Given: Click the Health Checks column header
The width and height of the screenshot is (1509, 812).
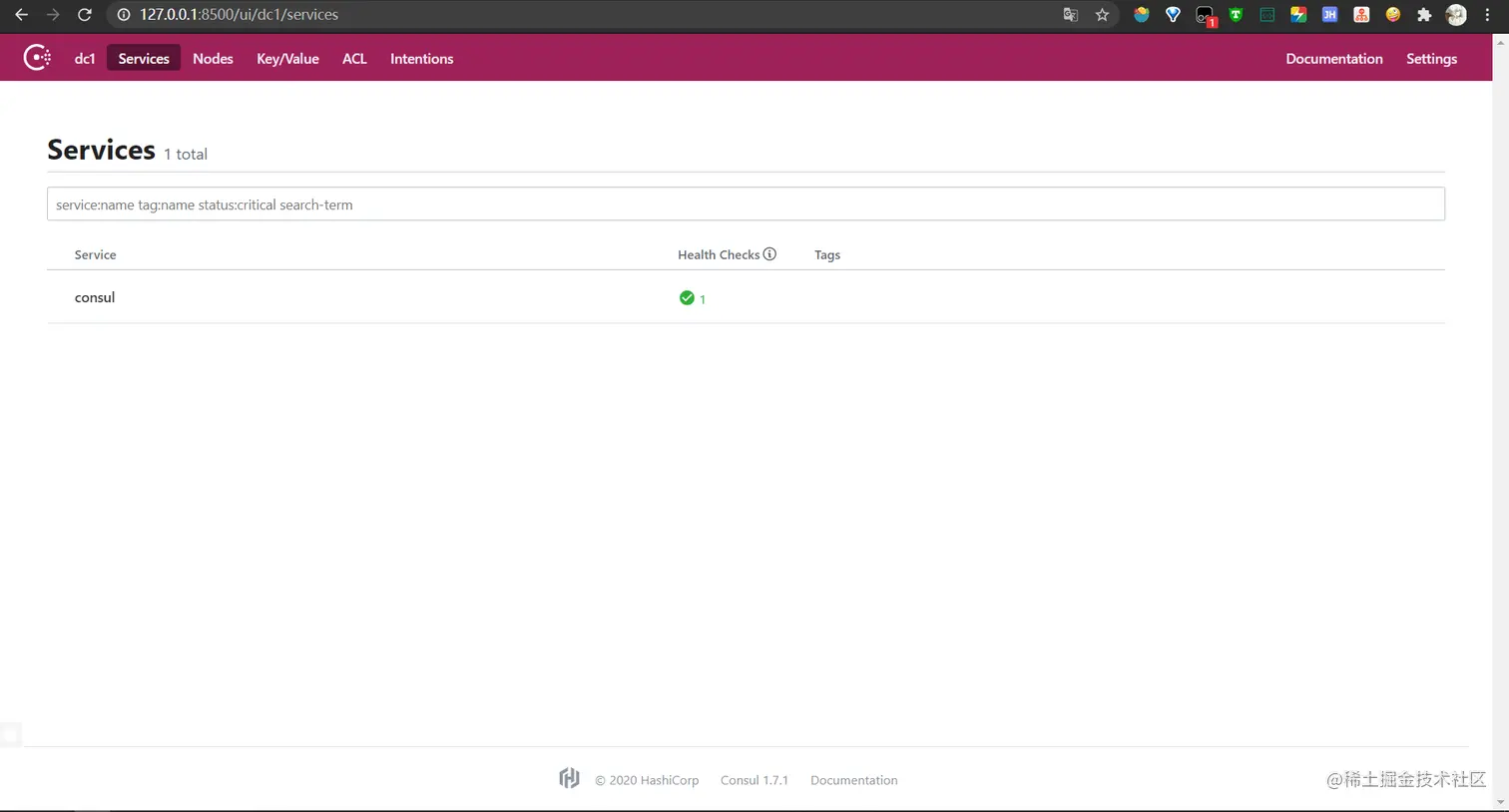Looking at the screenshot, I should pos(719,254).
